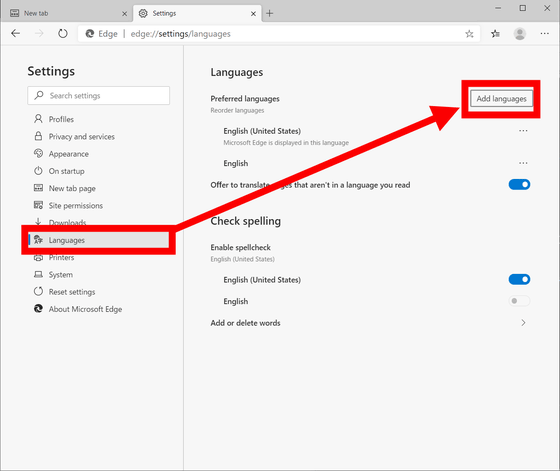
Task: Click the System computer icon
Action: pyautogui.click(x=38, y=274)
